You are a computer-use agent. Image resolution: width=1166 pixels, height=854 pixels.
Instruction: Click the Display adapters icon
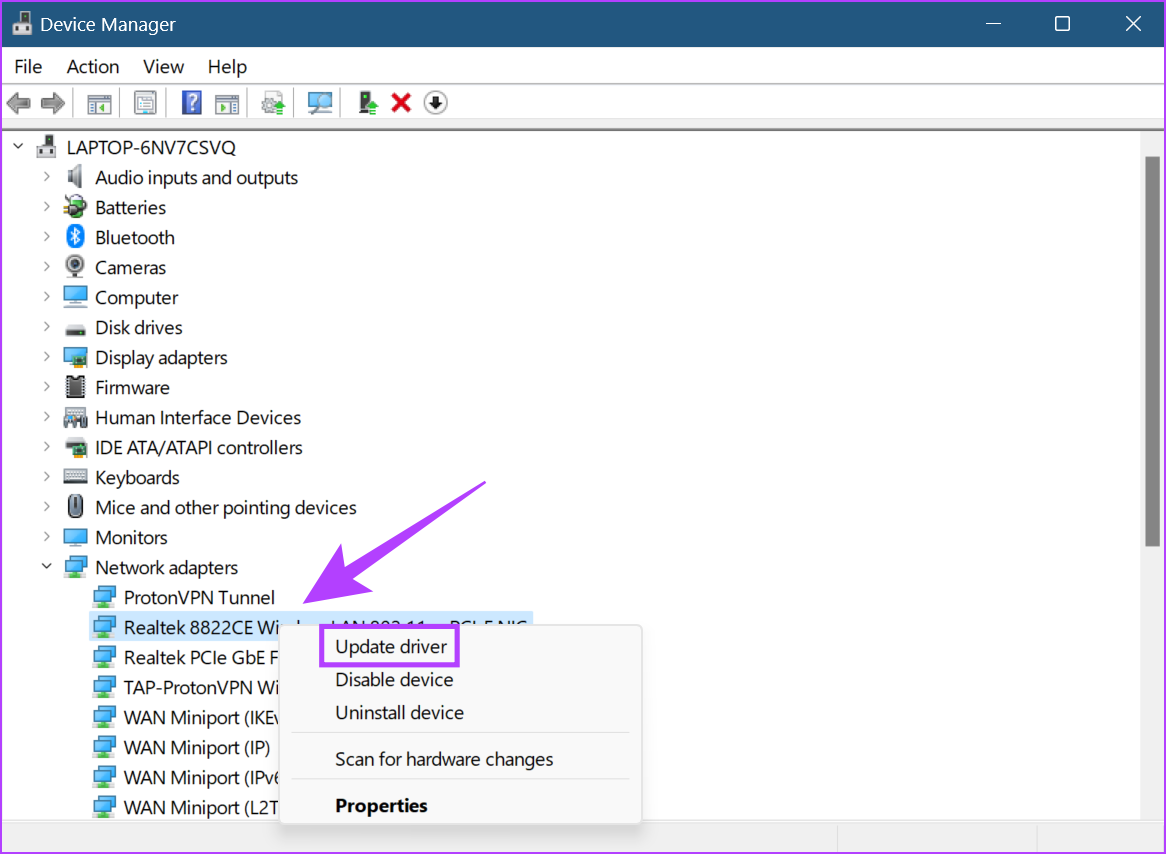pyautogui.click(x=75, y=357)
